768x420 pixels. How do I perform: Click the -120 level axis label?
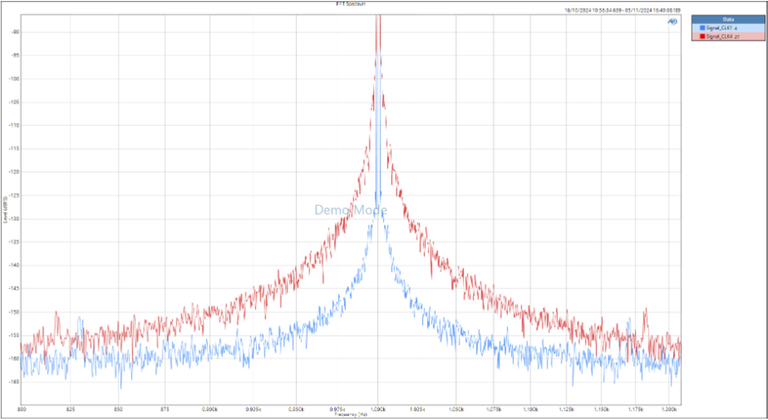coord(14,172)
